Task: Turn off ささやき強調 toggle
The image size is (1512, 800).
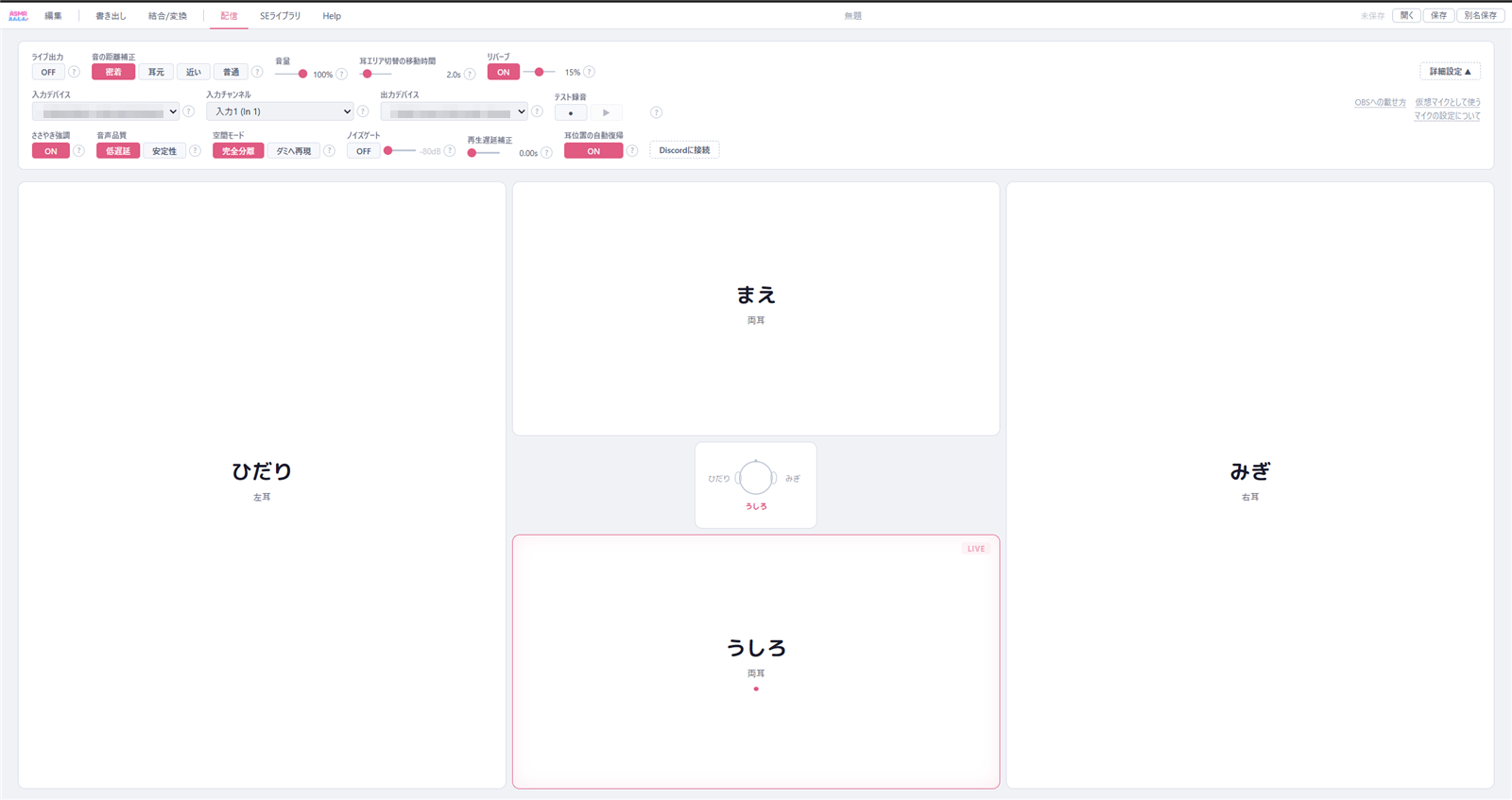Action: [x=51, y=151]
